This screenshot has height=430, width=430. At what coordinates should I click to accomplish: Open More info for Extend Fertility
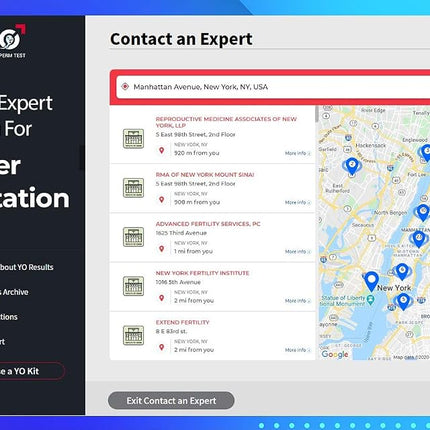tap(298, 350)
